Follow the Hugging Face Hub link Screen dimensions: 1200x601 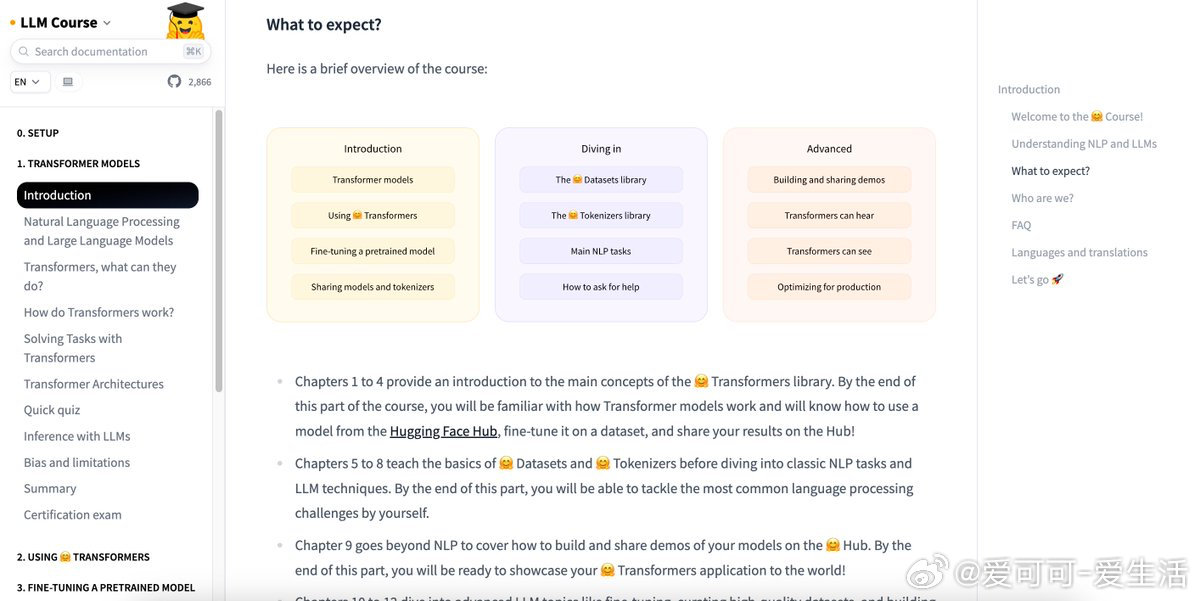[443, 431]
